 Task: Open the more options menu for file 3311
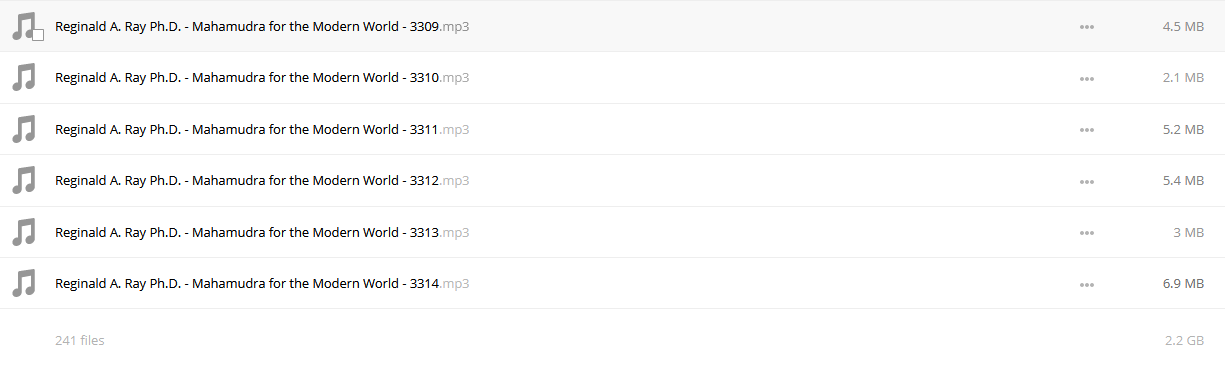click(x=1087, y=130)
